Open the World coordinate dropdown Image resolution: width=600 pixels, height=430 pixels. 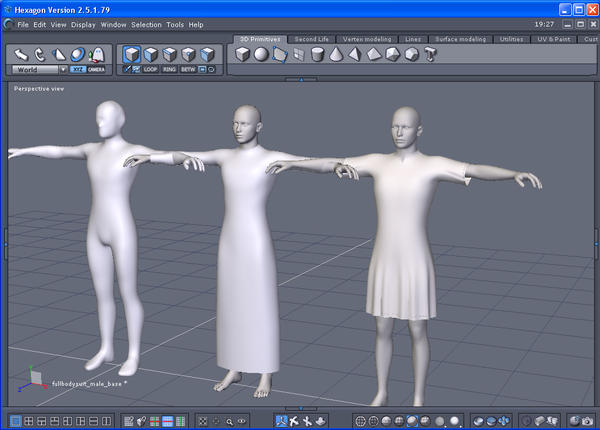(39, 70)
